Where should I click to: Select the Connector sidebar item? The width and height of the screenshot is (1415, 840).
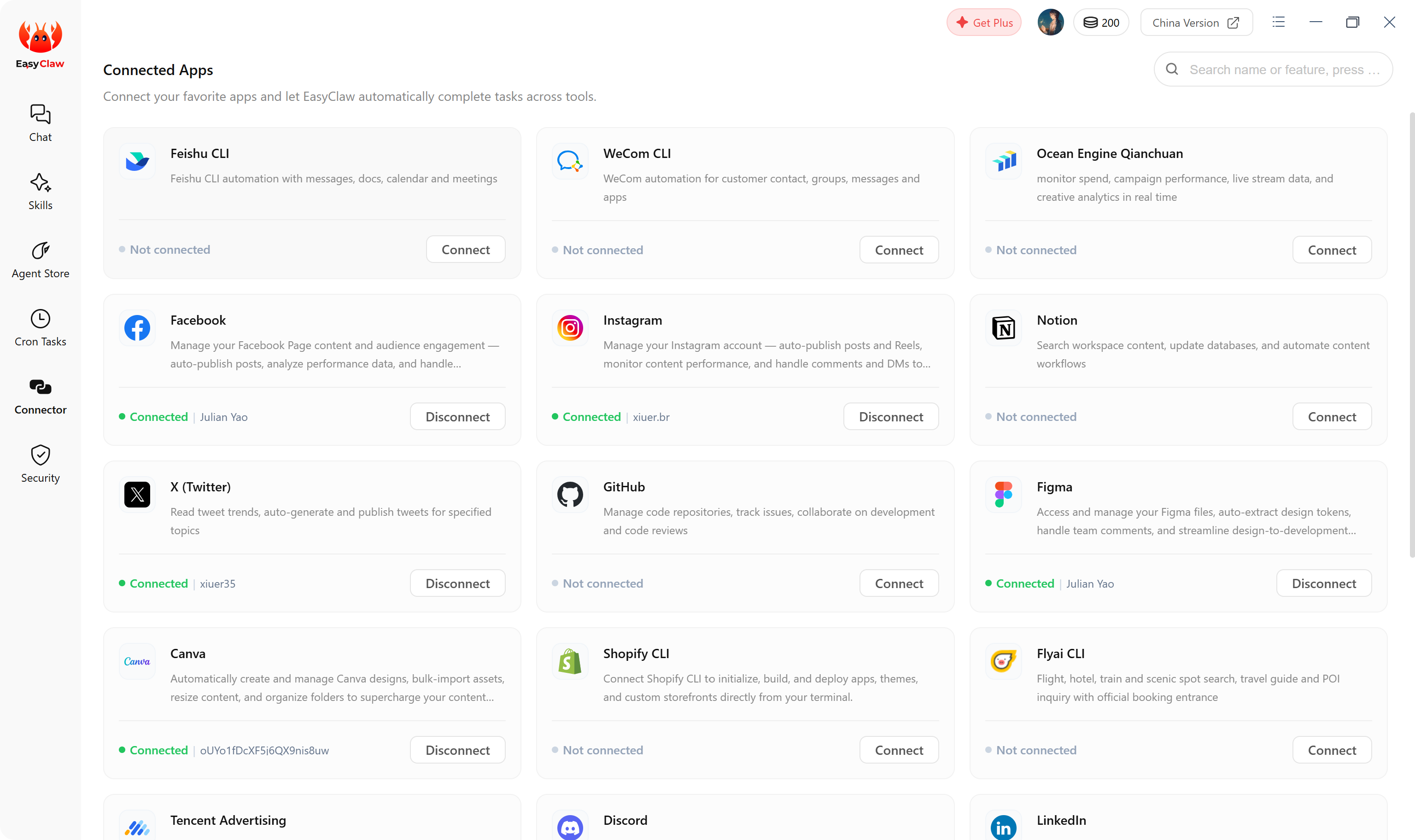click(40, 396)
